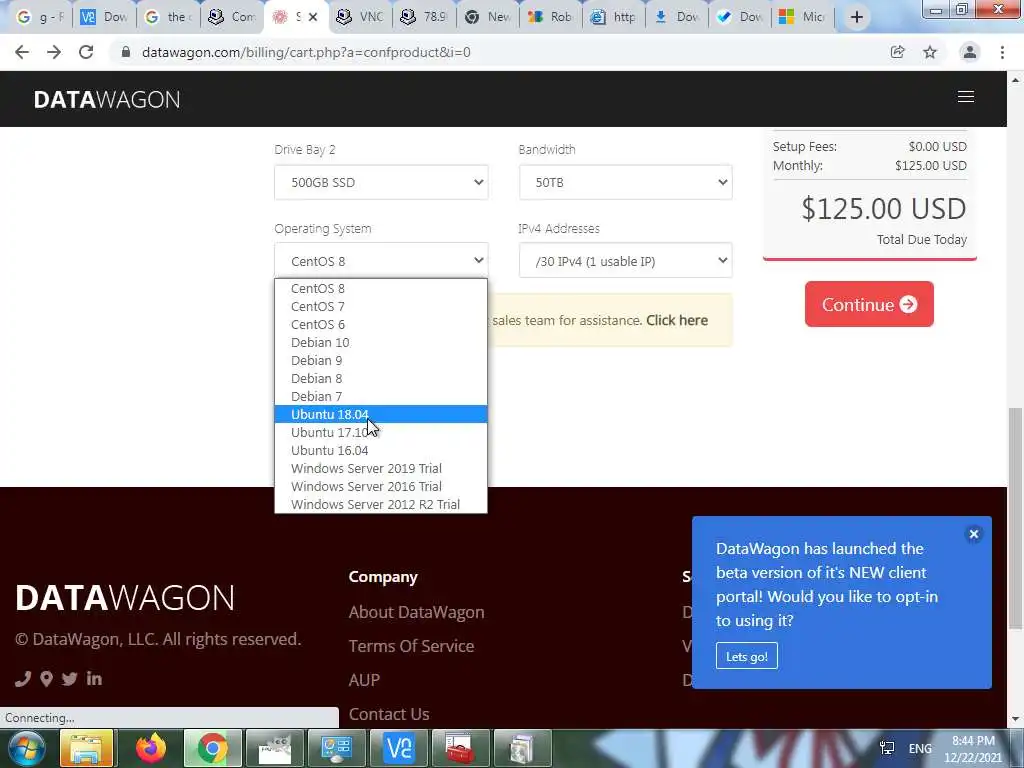Select CentOS 8 from the list

click(x=381, y=289)
